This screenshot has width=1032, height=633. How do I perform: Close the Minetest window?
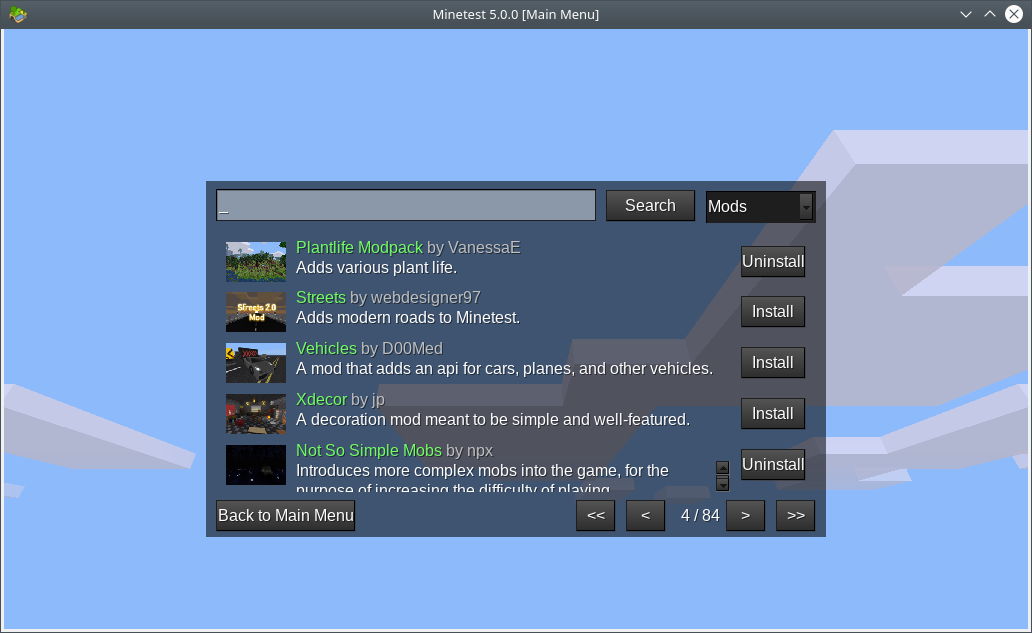1014,14
